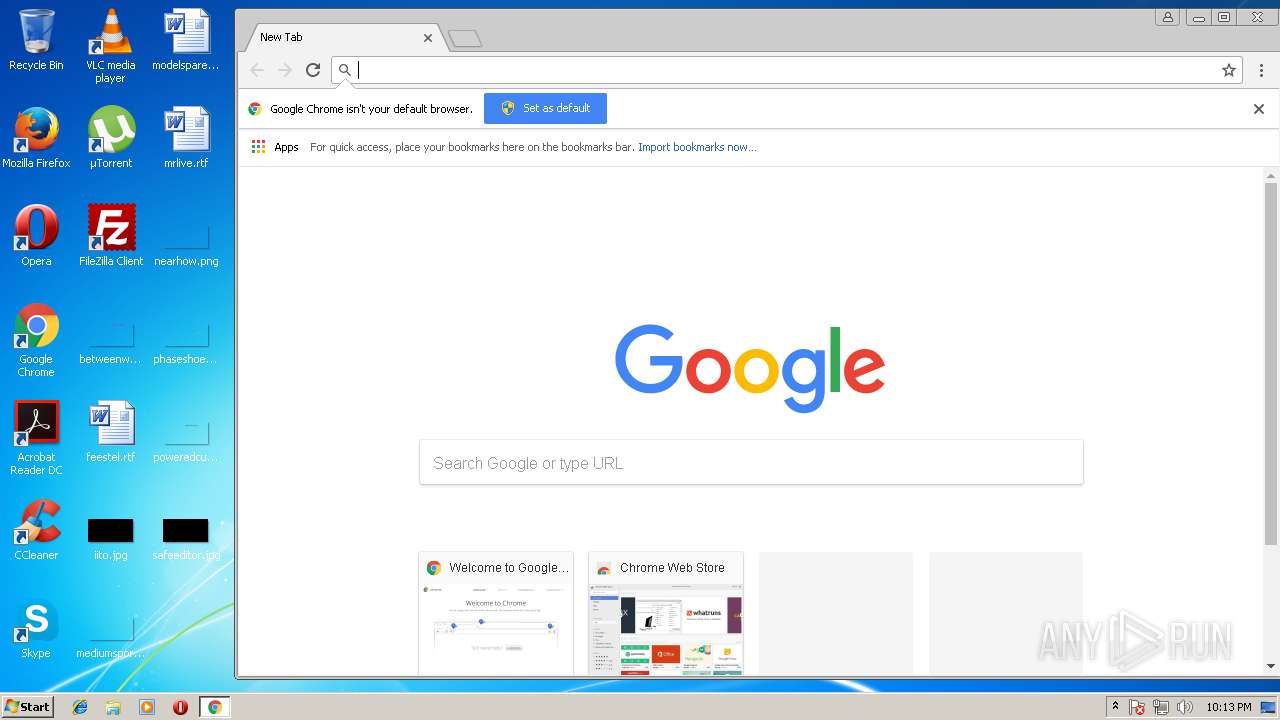Select the feestel.rtf document icon

[x=111, y=431]
